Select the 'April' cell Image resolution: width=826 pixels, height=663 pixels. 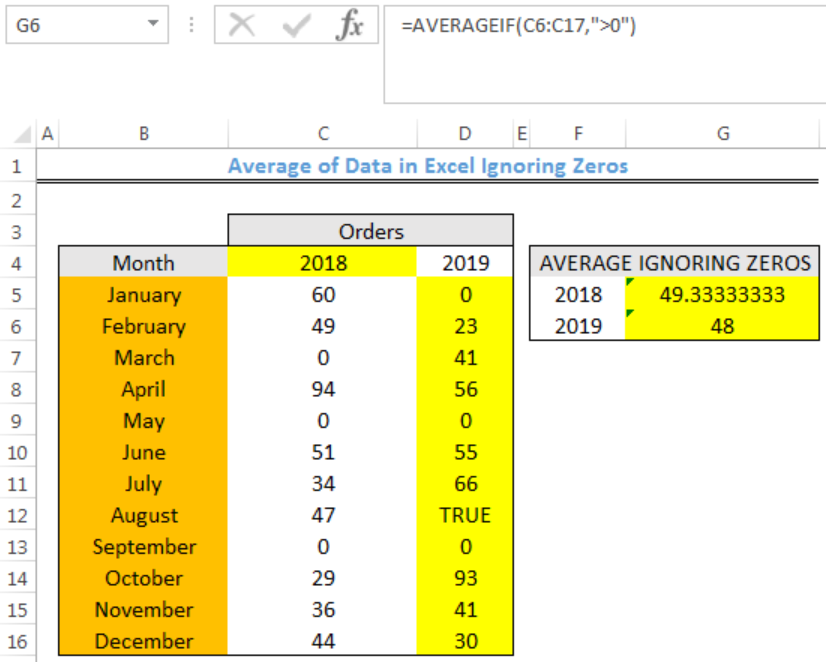pos(143,389)
